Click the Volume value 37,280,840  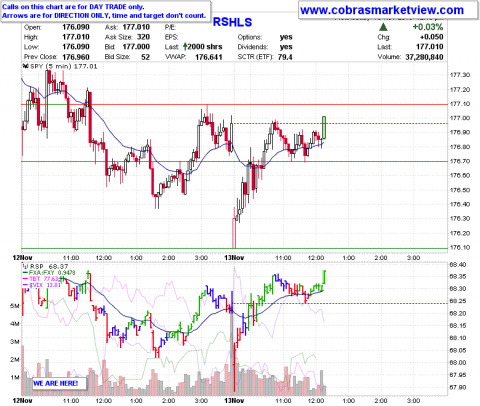pos(424,57)
